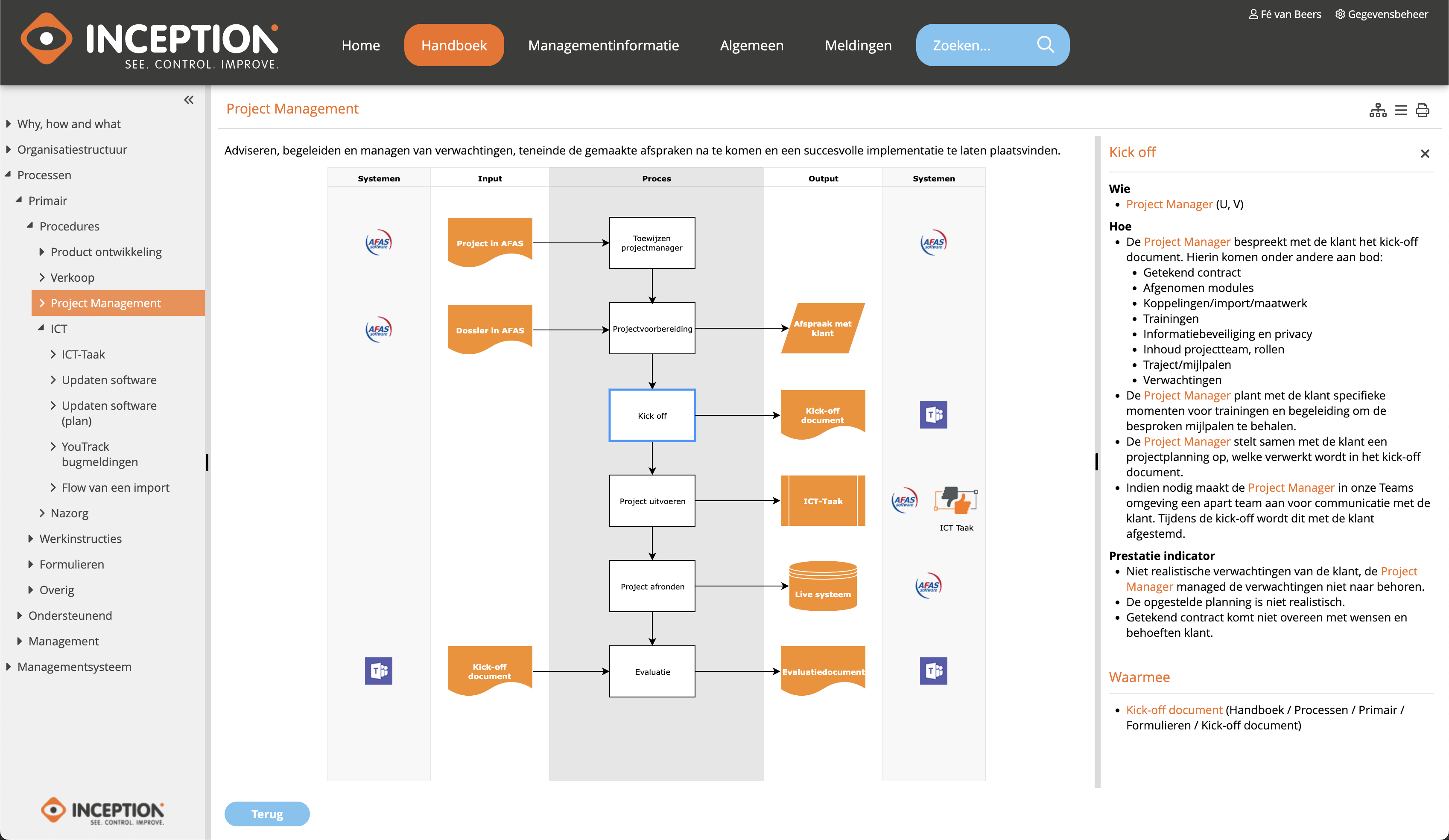Collapse the sidebar with double-chevron icon

(189, 100)
